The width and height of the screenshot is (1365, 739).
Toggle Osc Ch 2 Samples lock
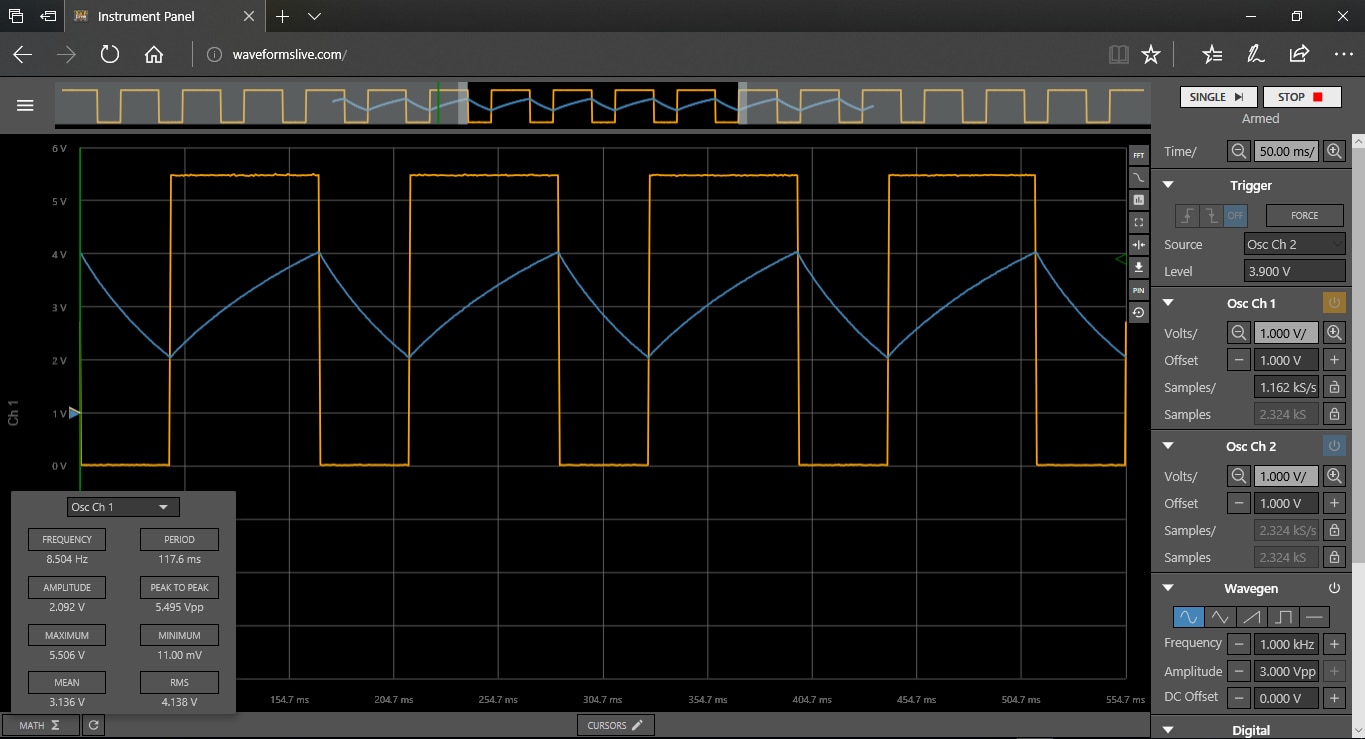1334,557
